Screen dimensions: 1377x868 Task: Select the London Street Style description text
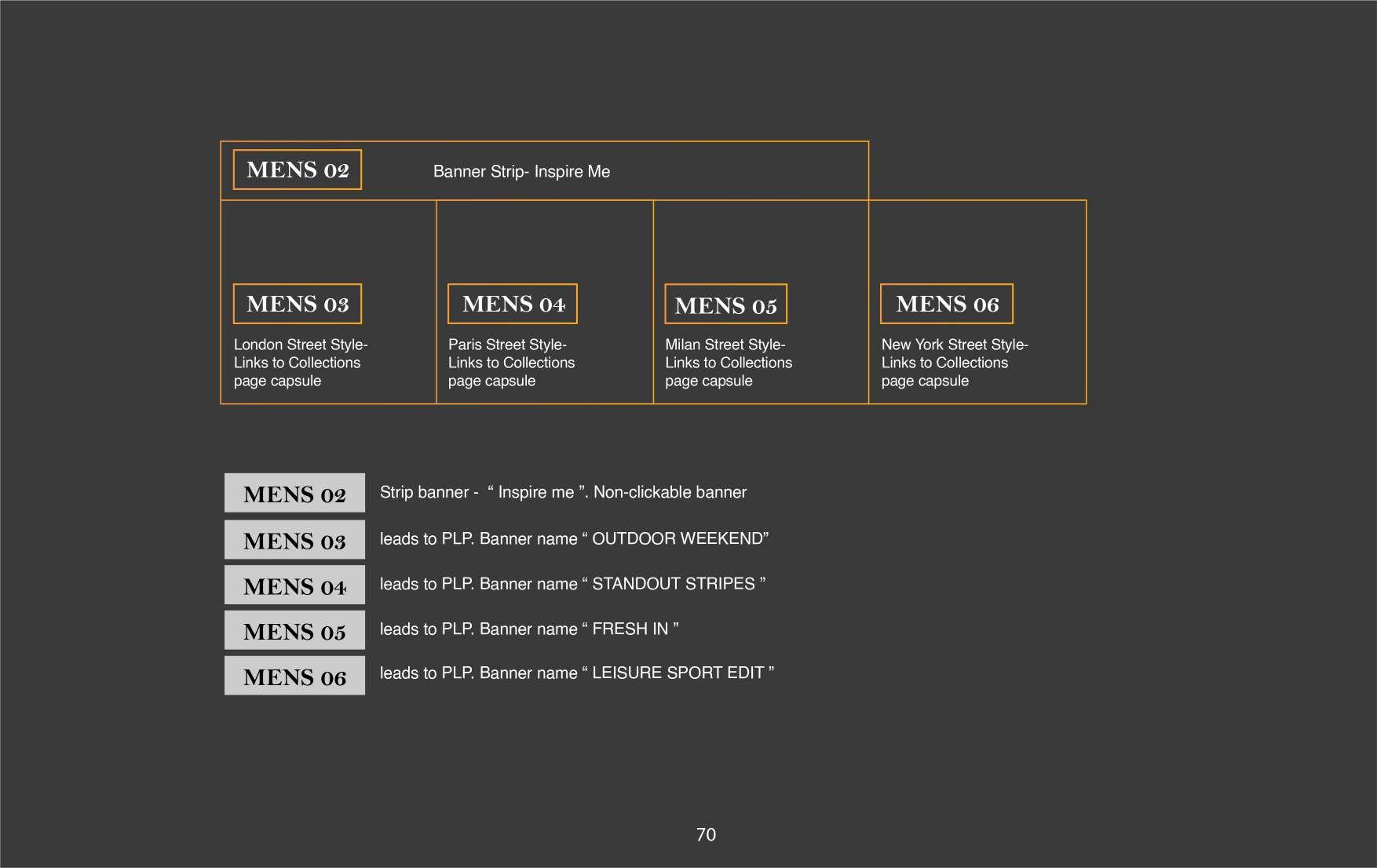click(301, 363)
